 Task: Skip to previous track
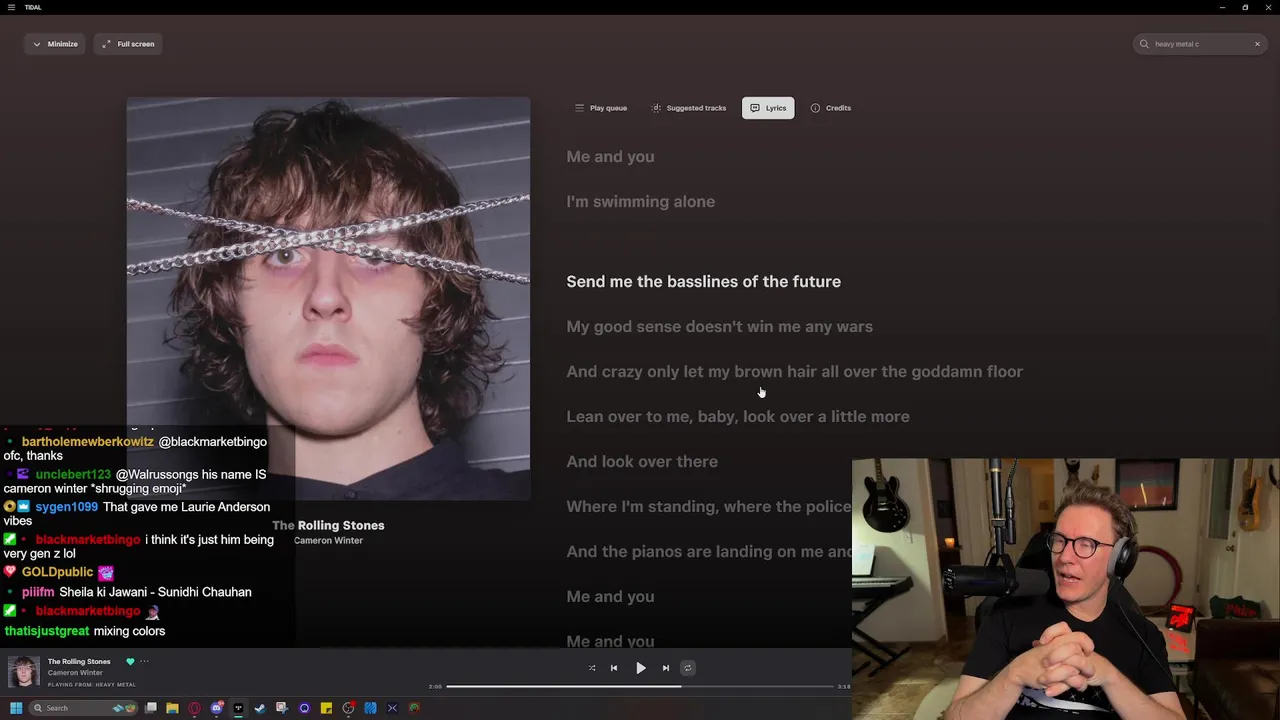[x=614, y=668]
